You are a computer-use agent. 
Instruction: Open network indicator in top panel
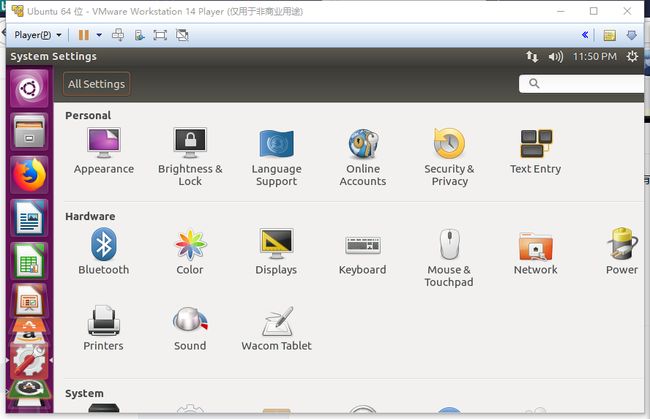click(532, 56)
